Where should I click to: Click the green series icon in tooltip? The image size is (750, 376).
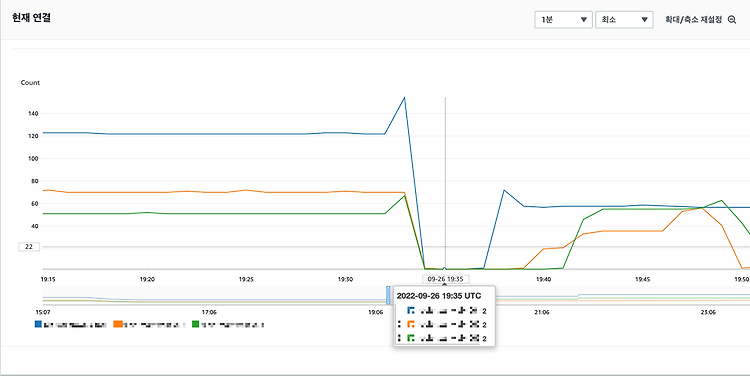[x=410, y=338]
